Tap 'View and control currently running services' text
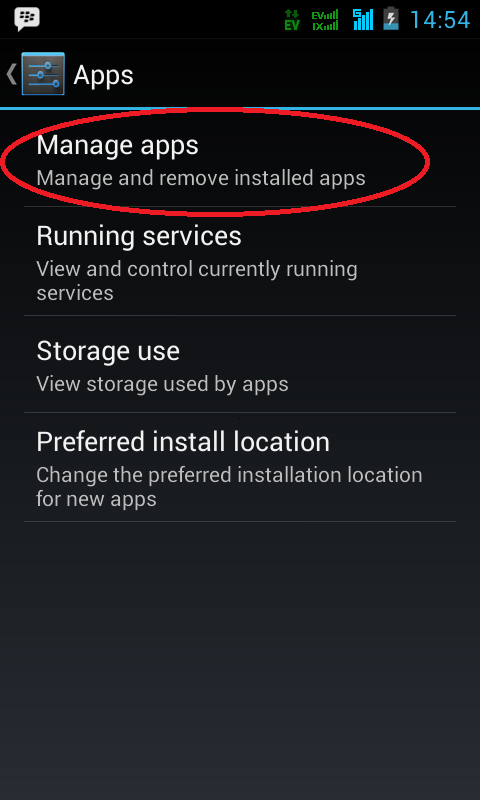The height and width of the screenshot is (800, 480). click(x=197, y=281)
